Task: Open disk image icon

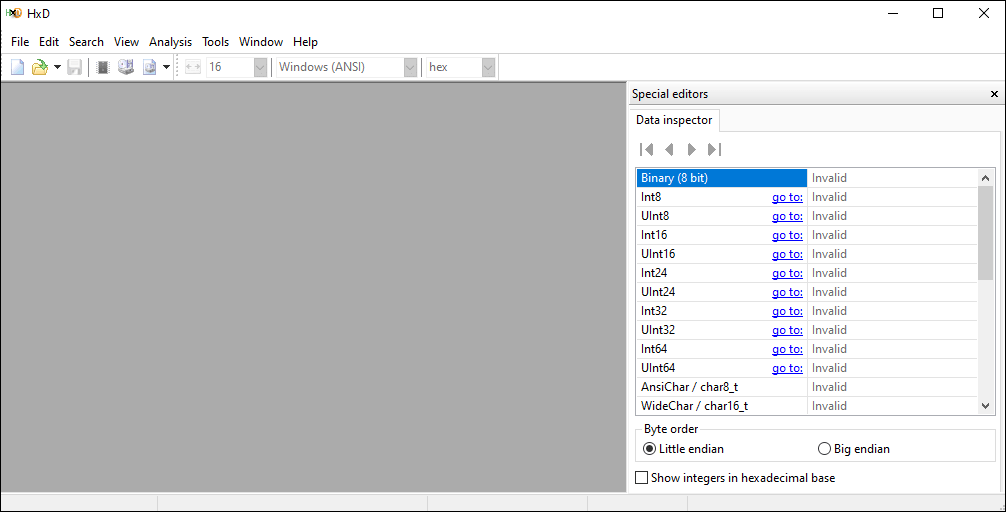Action: (x=149, y=67)
